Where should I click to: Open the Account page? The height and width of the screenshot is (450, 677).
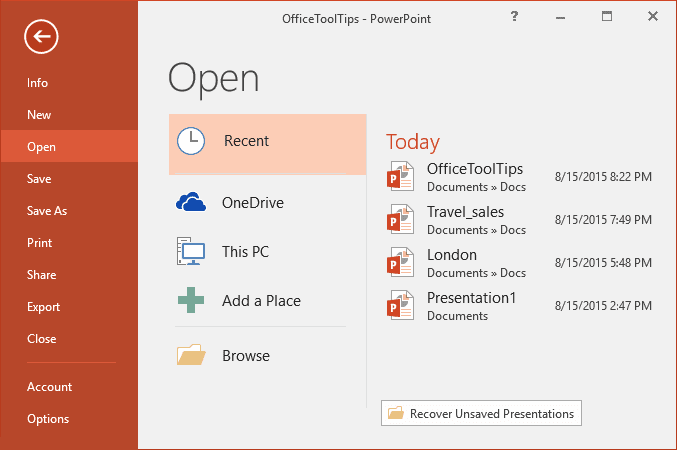(69, 387)
